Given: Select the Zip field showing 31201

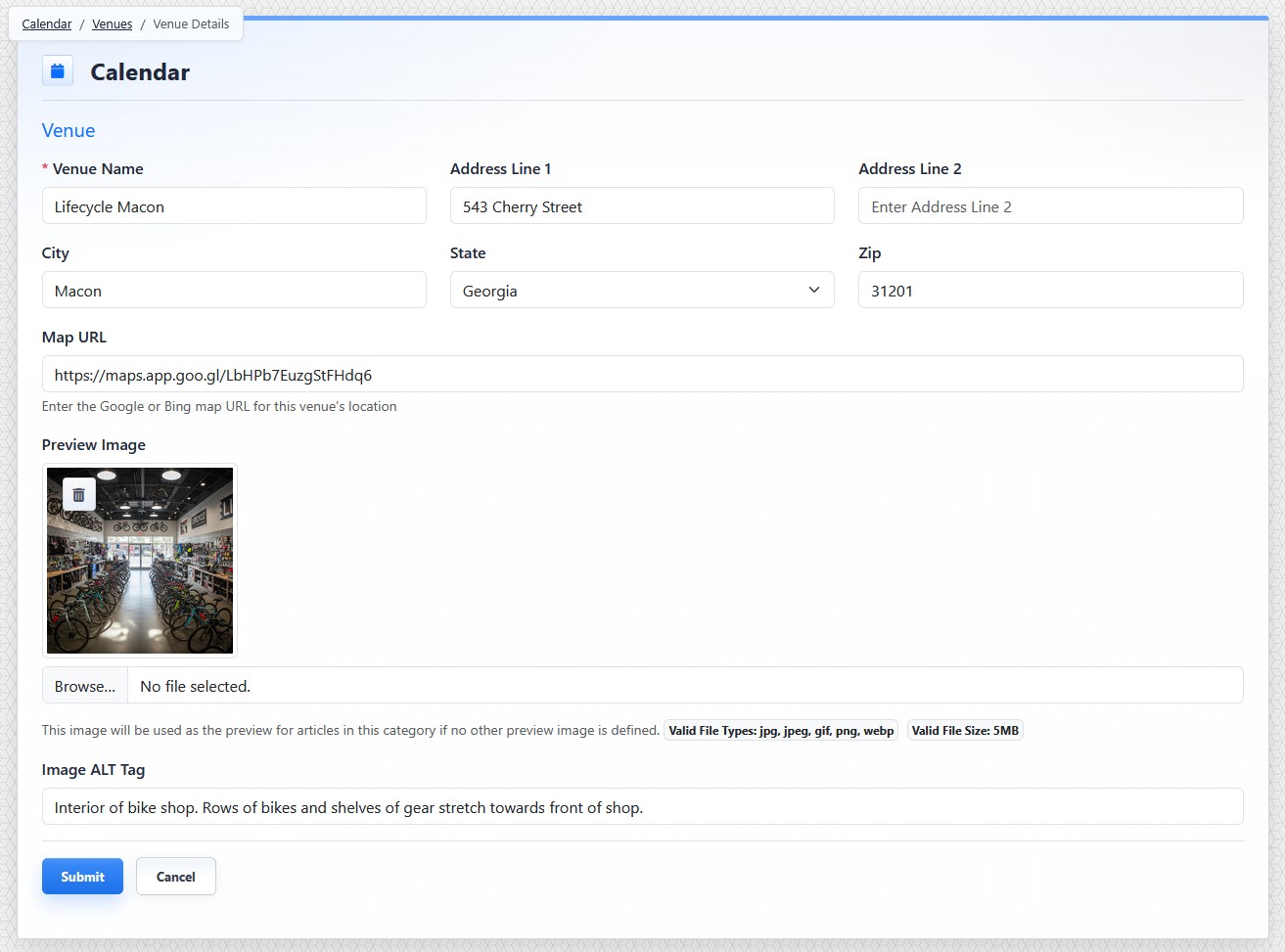Looking at the screenshot, I should (x=1051, y=290).
